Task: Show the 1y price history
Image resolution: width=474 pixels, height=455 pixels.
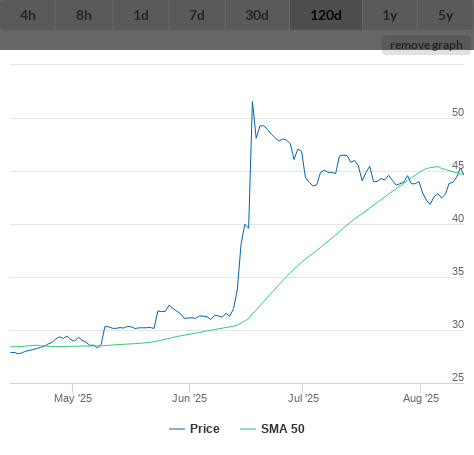Action: [390, 15]
